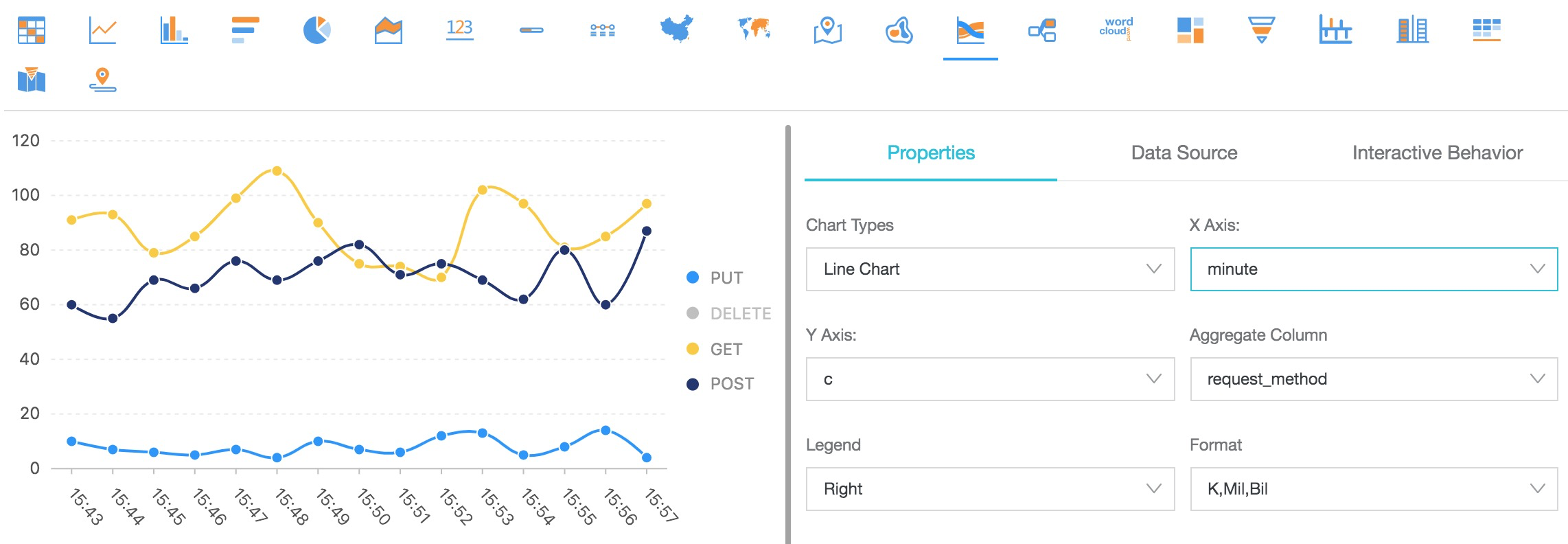Select the single number (123) chart icon
The image size is (1568, 544).
point(459,30)
